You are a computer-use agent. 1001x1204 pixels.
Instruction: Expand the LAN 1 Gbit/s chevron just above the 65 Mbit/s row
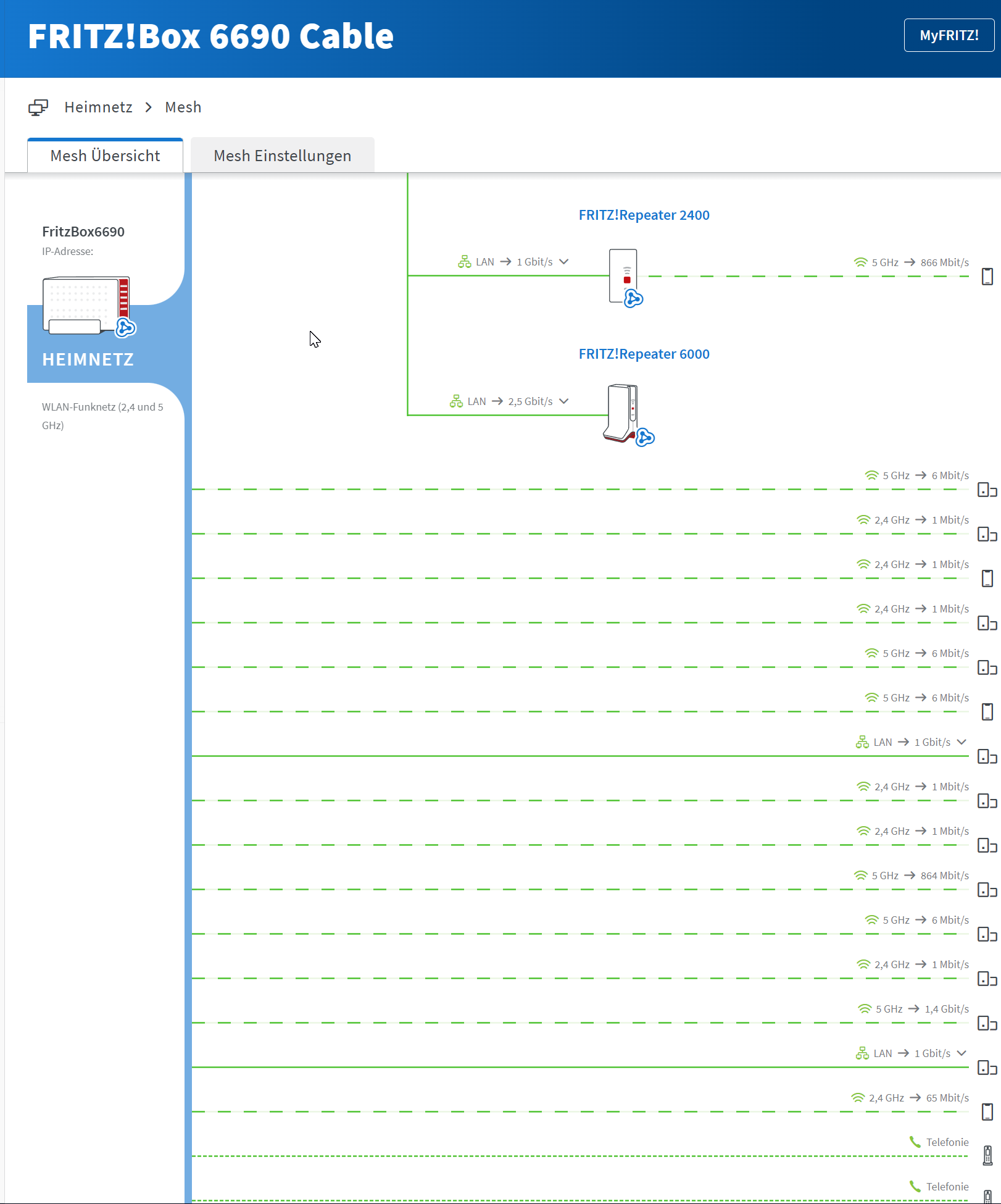click(962, 1053)
